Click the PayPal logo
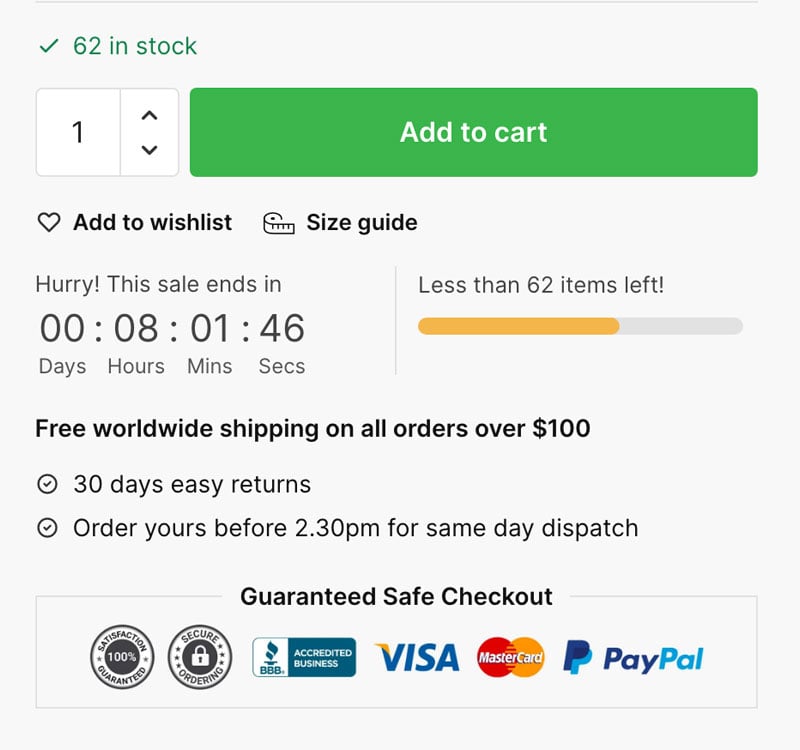 coord(633,657)
